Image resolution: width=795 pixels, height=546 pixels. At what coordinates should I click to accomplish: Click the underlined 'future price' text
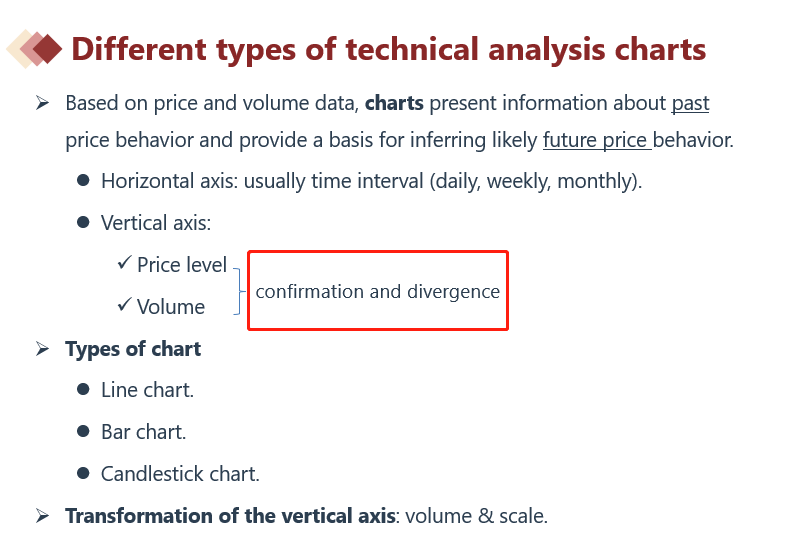pyautogui.click(x=595, y=140)
